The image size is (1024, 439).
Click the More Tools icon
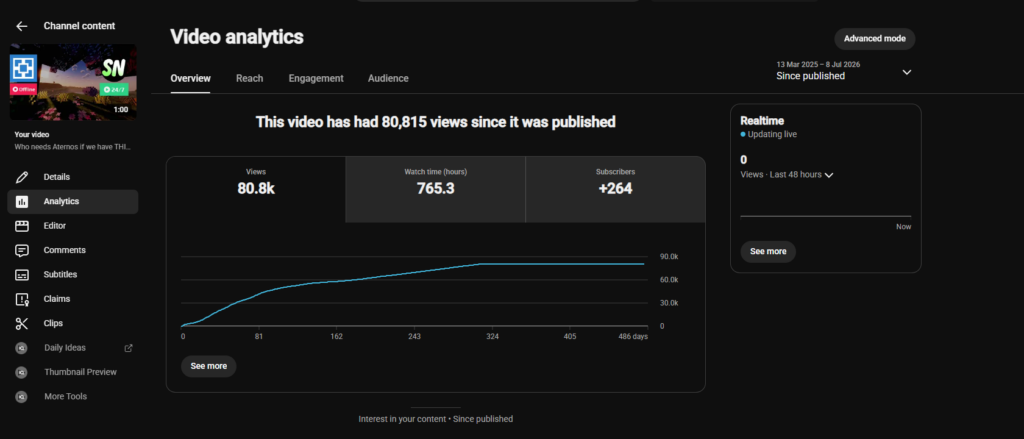[22, 397]
